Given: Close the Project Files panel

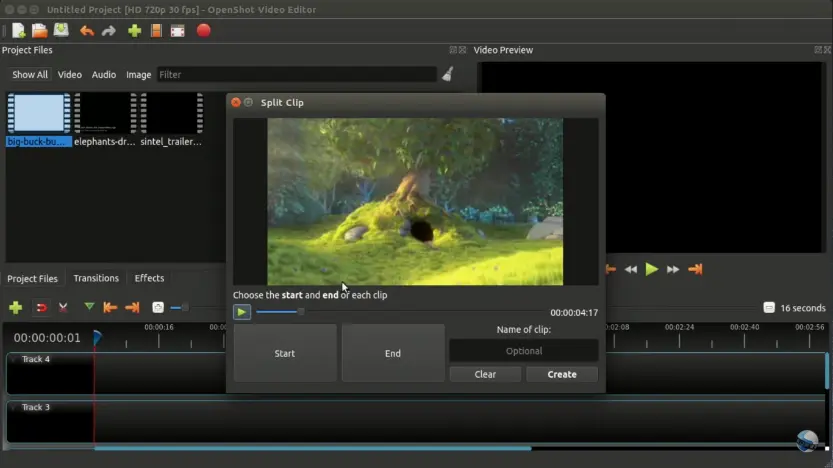Looking at the screenshot, I should tap(462, 50).
